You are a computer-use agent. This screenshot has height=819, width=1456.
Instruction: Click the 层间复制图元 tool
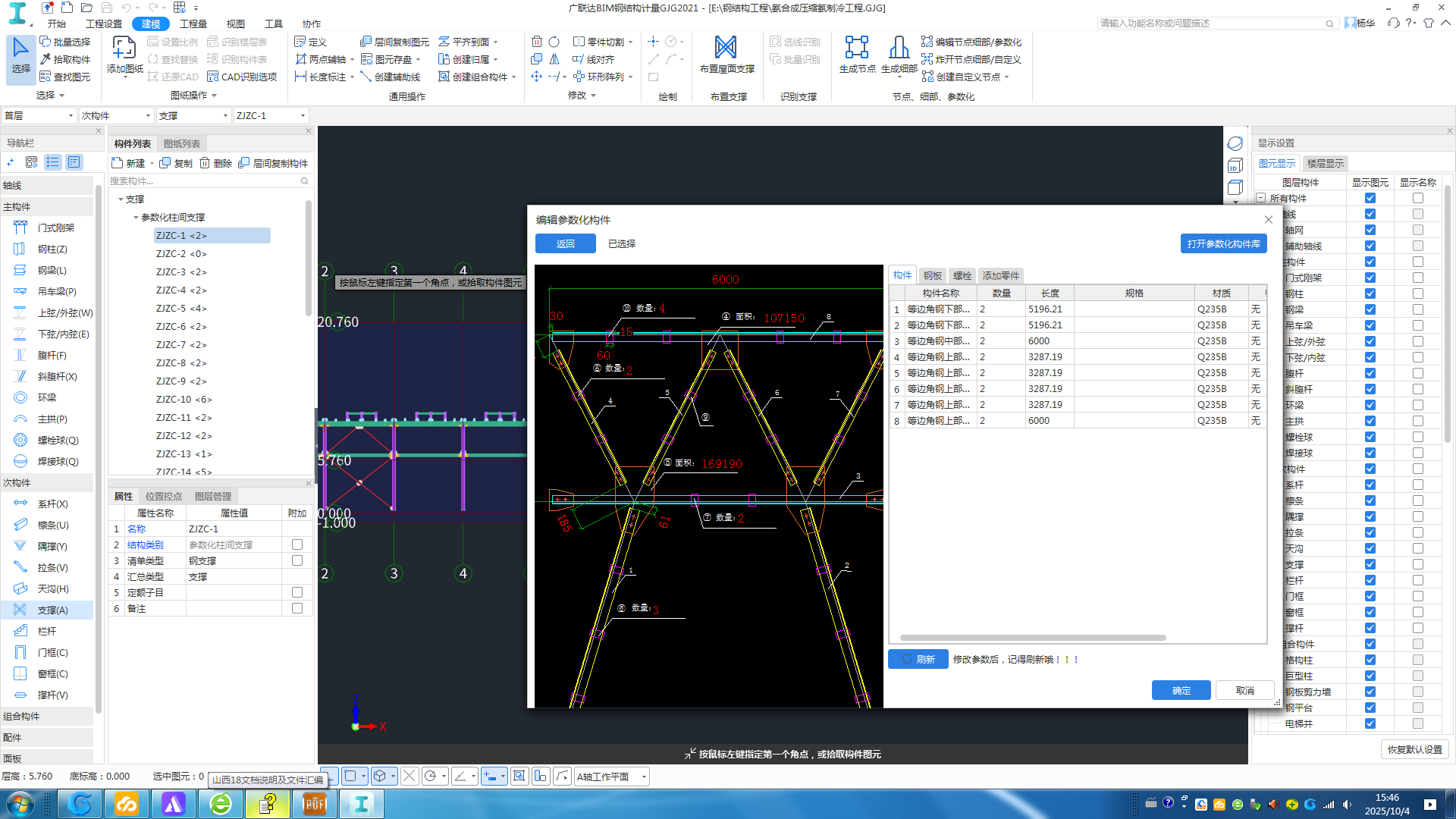click(x=395, y=42)
